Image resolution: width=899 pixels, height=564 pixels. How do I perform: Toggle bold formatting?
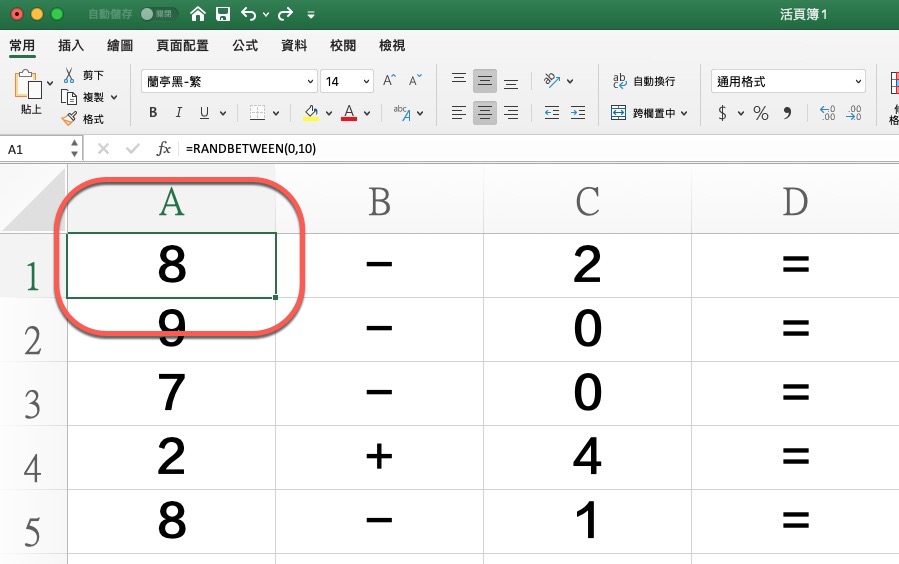[x=153, y=113]
